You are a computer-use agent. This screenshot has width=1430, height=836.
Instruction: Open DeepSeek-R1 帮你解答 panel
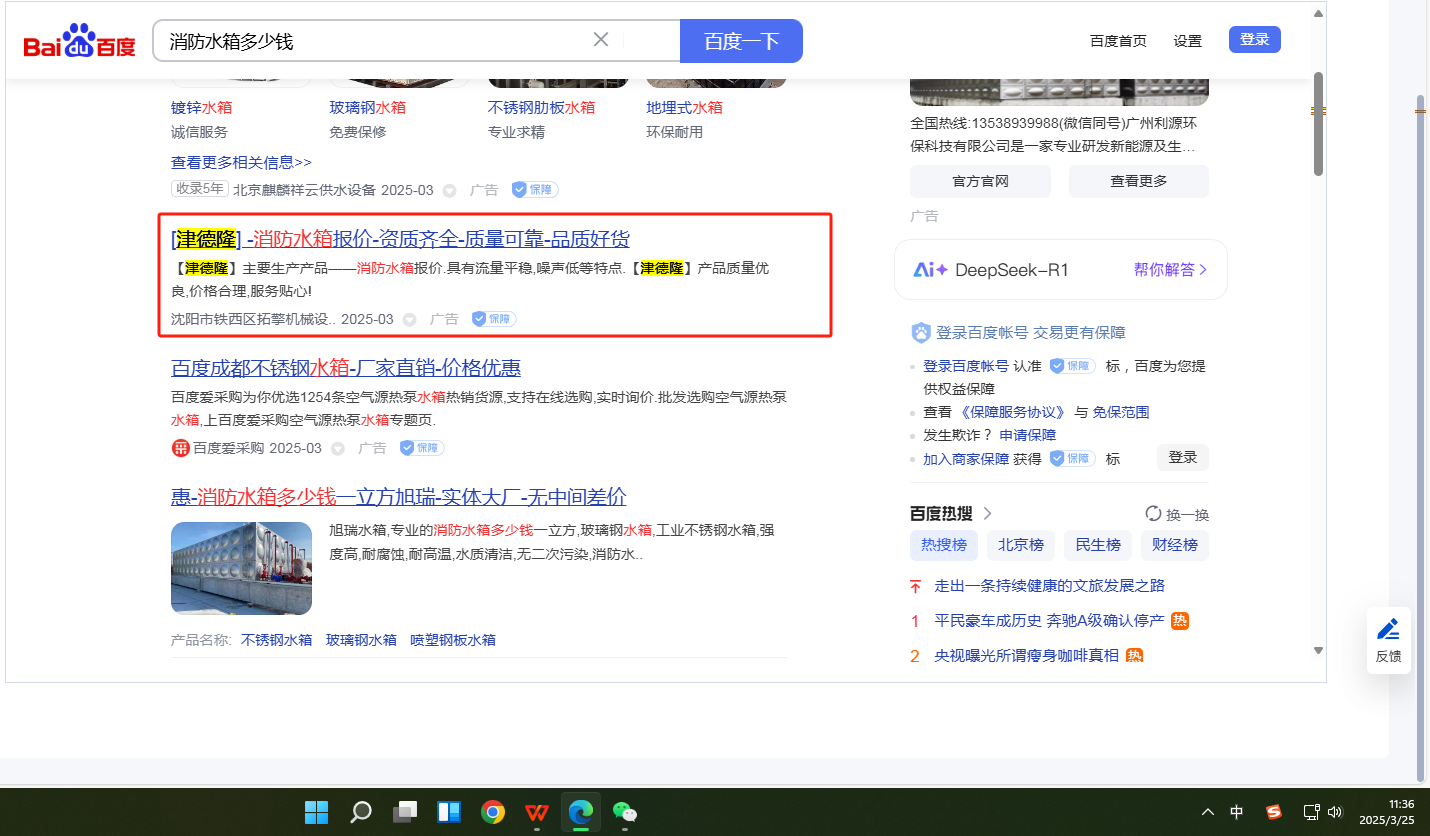point(1170,270)
